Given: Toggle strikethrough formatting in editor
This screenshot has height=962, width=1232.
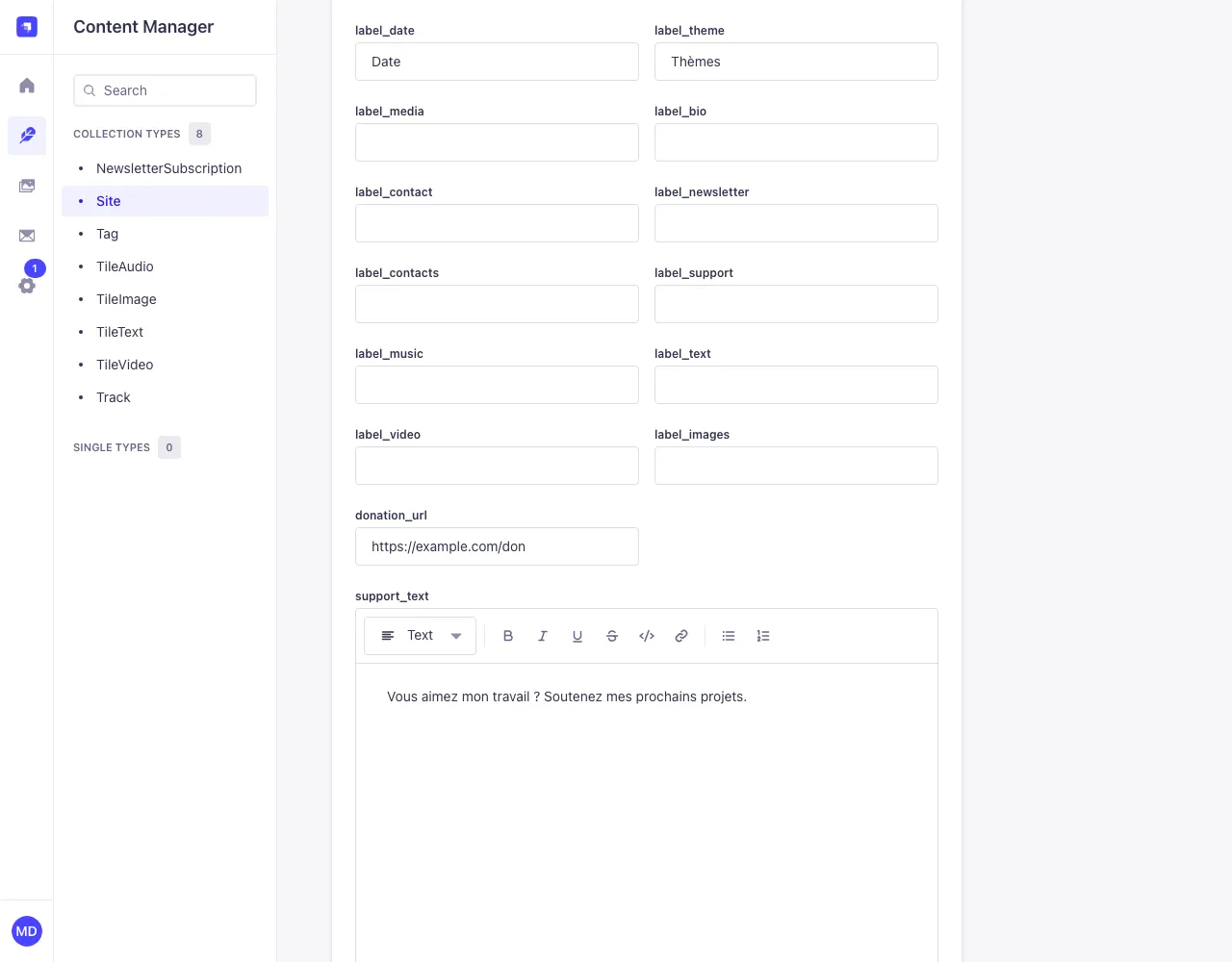Looking at the screenshot, I should click(612, 636).
